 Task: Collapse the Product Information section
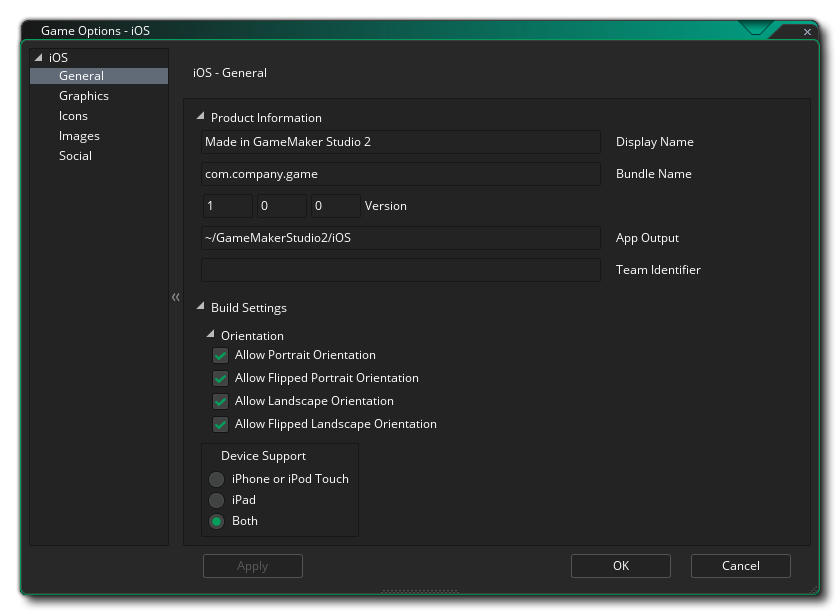(x=201, y=117)
